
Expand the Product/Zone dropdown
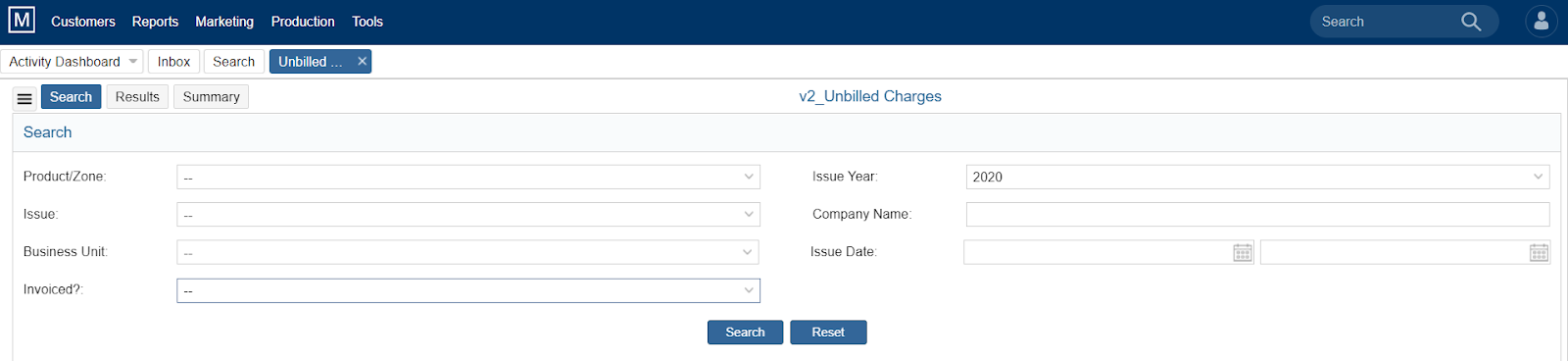click(x=468, y=177)
